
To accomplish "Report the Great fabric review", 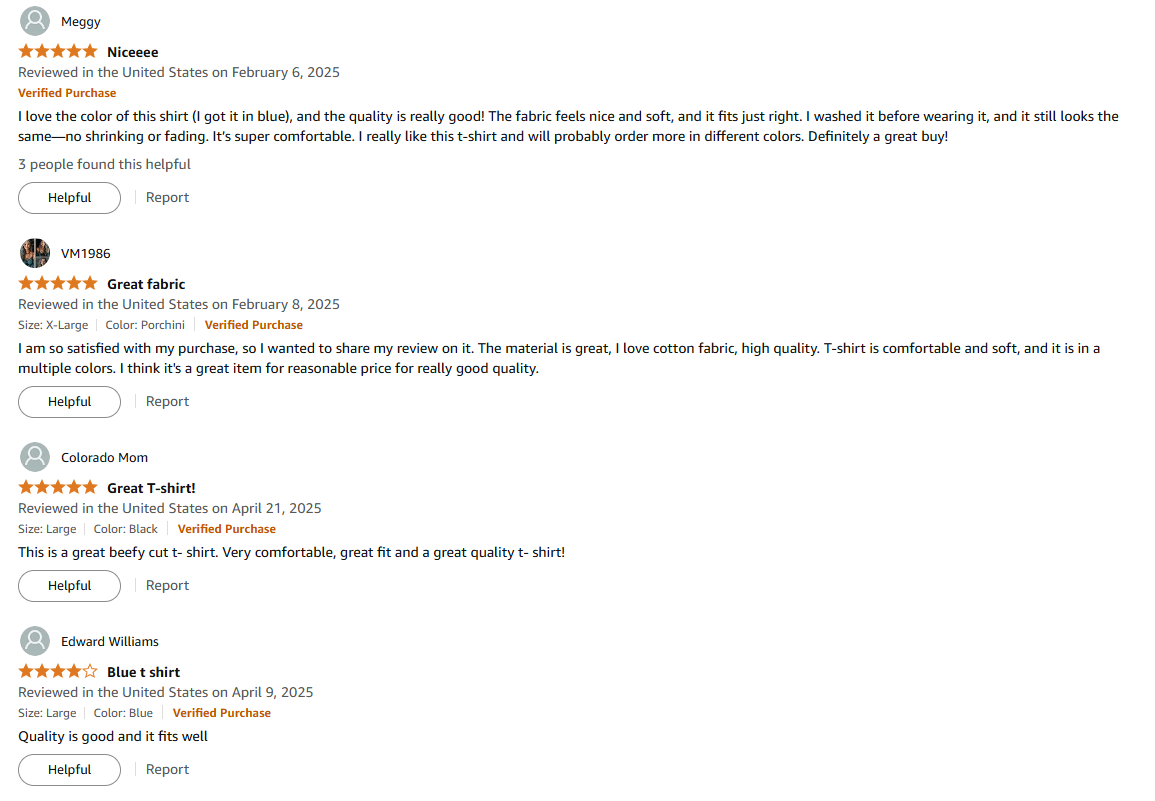I will pyautogui.click(x=167, y=402).
